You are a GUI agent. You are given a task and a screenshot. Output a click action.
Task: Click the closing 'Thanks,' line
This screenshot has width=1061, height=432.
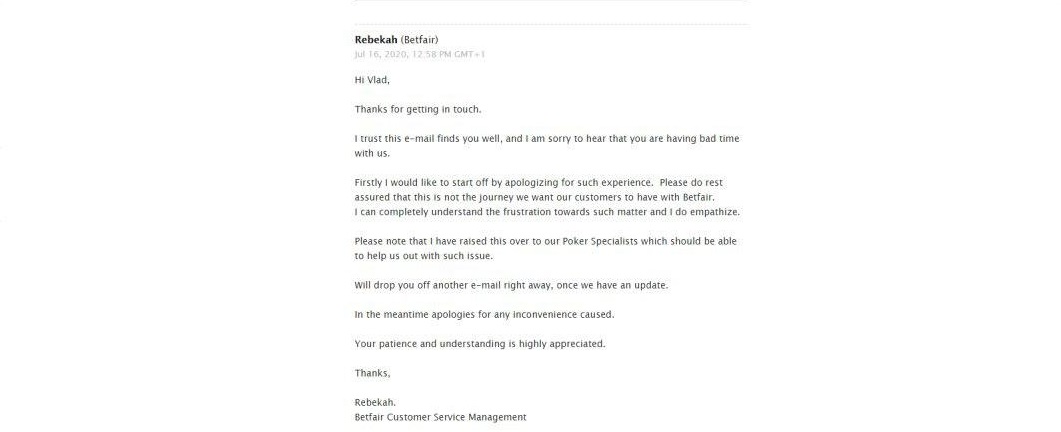pos(372,373)
